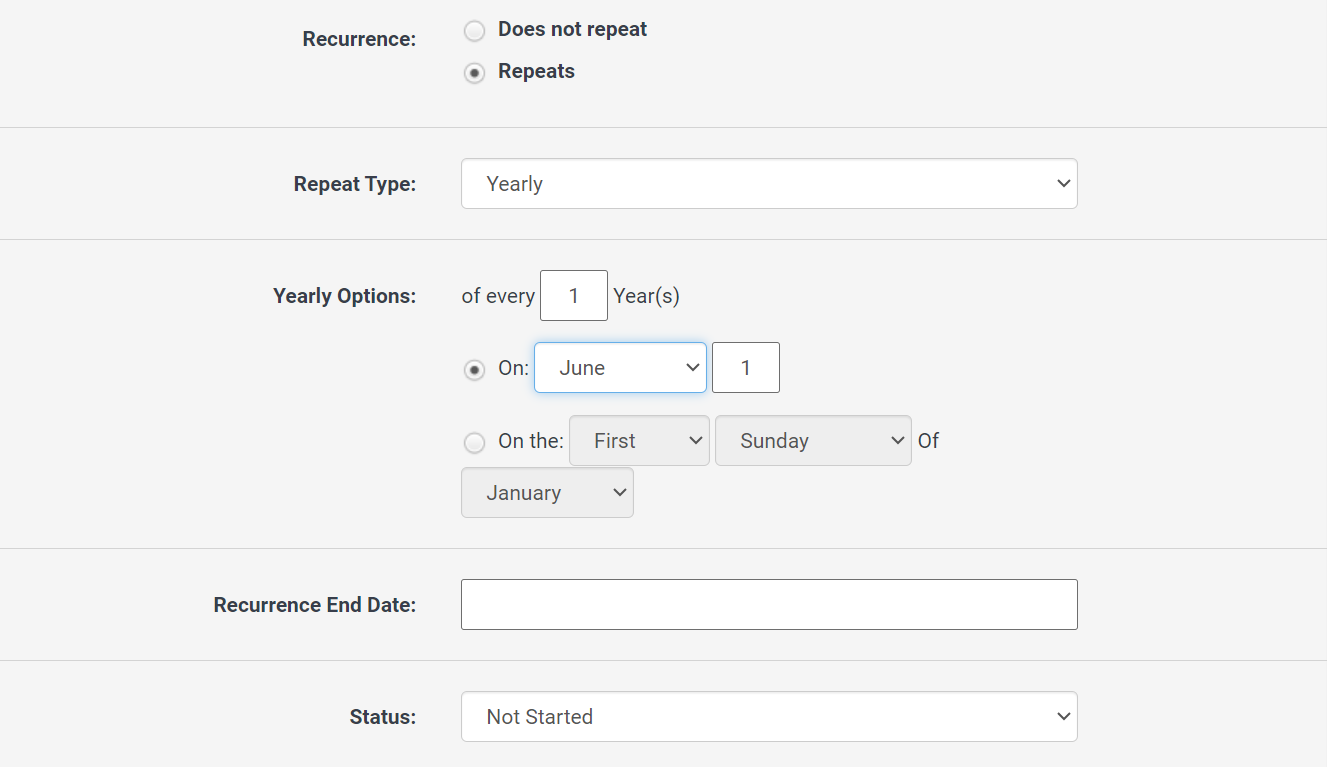Open the Status dropdown showing Not Started

pyautogui.click(x=769, y=717)
